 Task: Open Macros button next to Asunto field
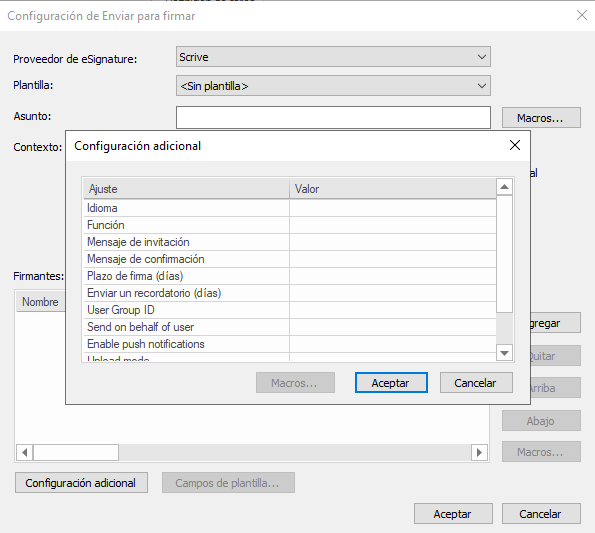(x=541, y=118)
